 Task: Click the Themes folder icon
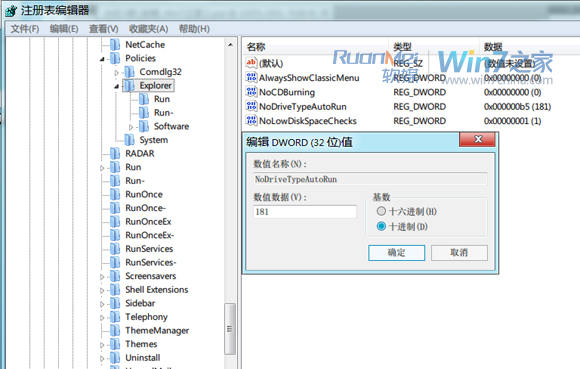click(115, 344)
